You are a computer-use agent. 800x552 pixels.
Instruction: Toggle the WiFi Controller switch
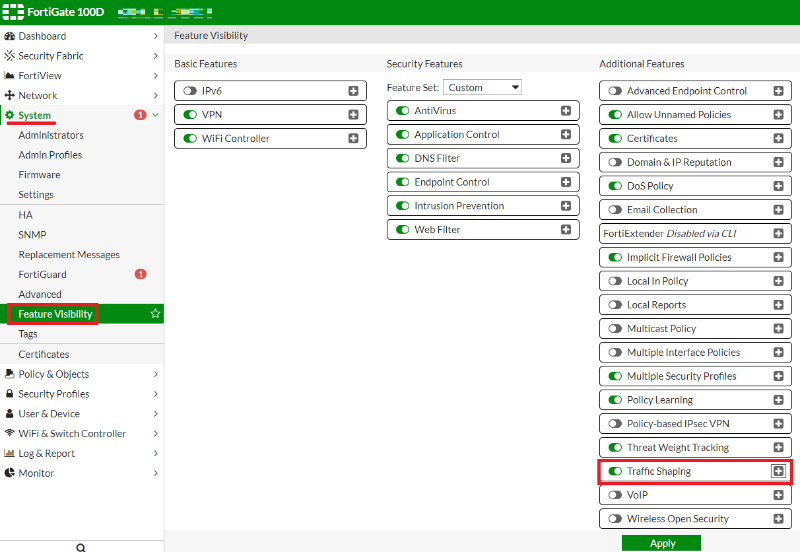[x=190, y=139]
